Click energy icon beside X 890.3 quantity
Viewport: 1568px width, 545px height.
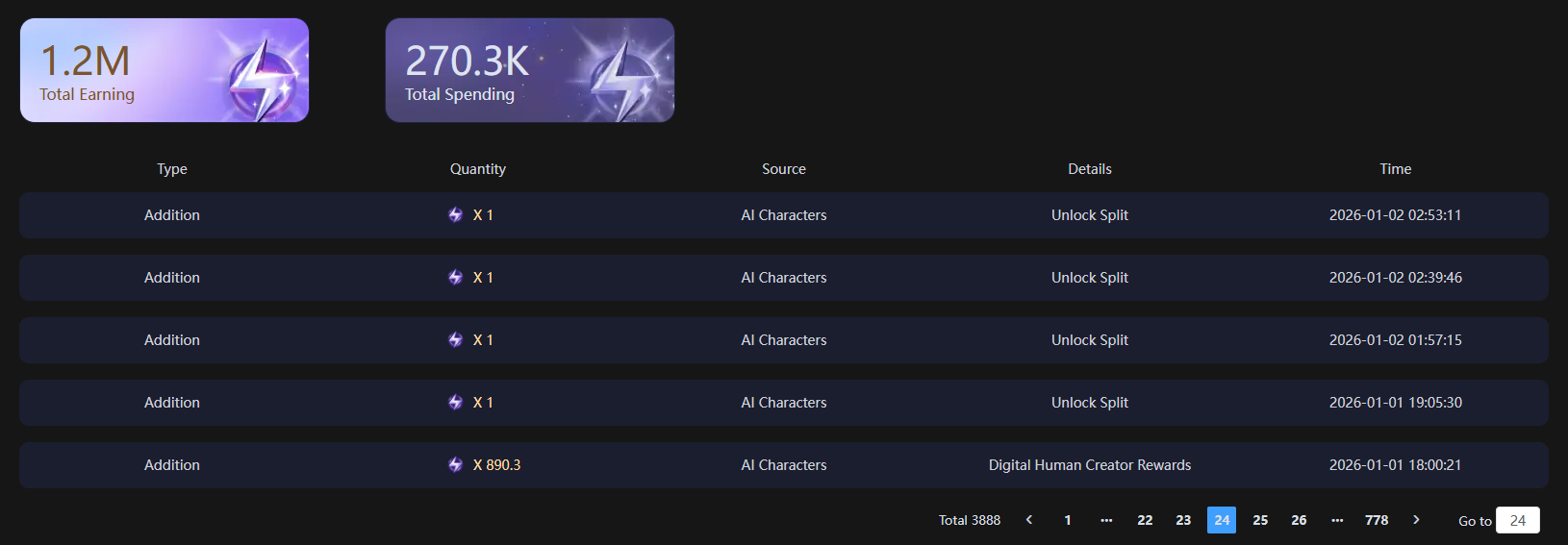tap(456, 465)
